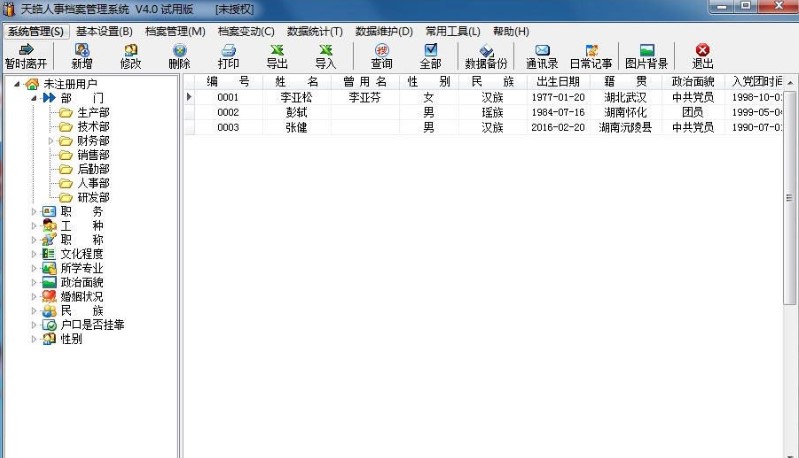Collapse the 部门 node arrow
The height and width of the screenshot is (458, 799).
click(34, 98)
